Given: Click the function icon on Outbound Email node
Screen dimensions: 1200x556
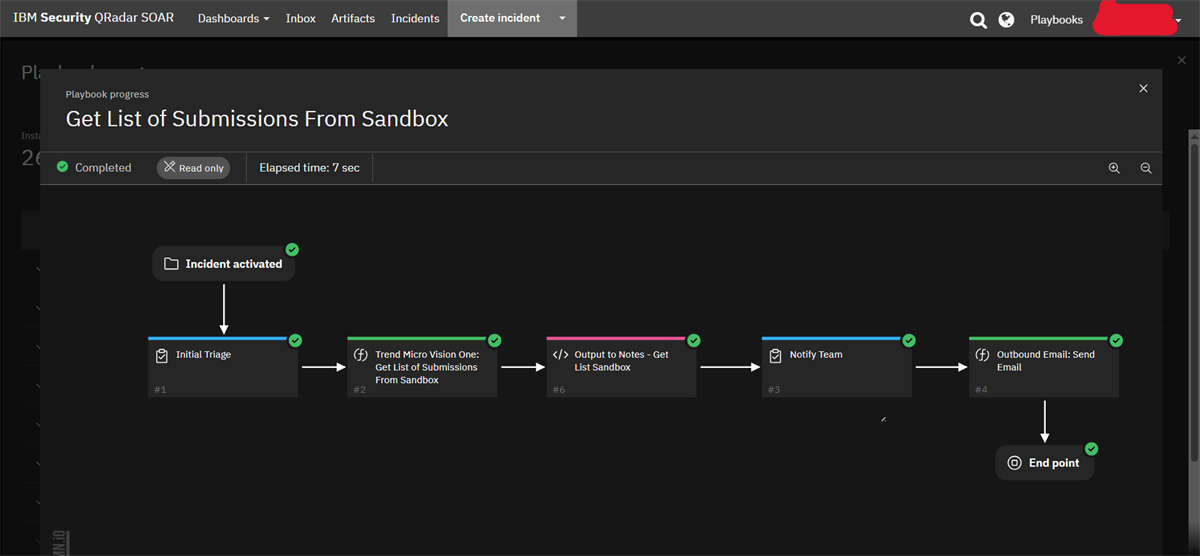Looking at the screenshot, I should [x=983, y=355].
